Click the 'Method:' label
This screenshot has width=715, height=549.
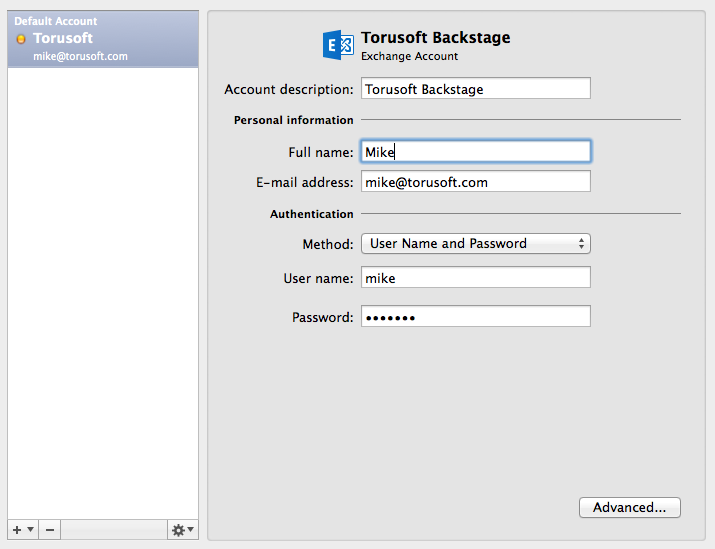click(328, 244)
